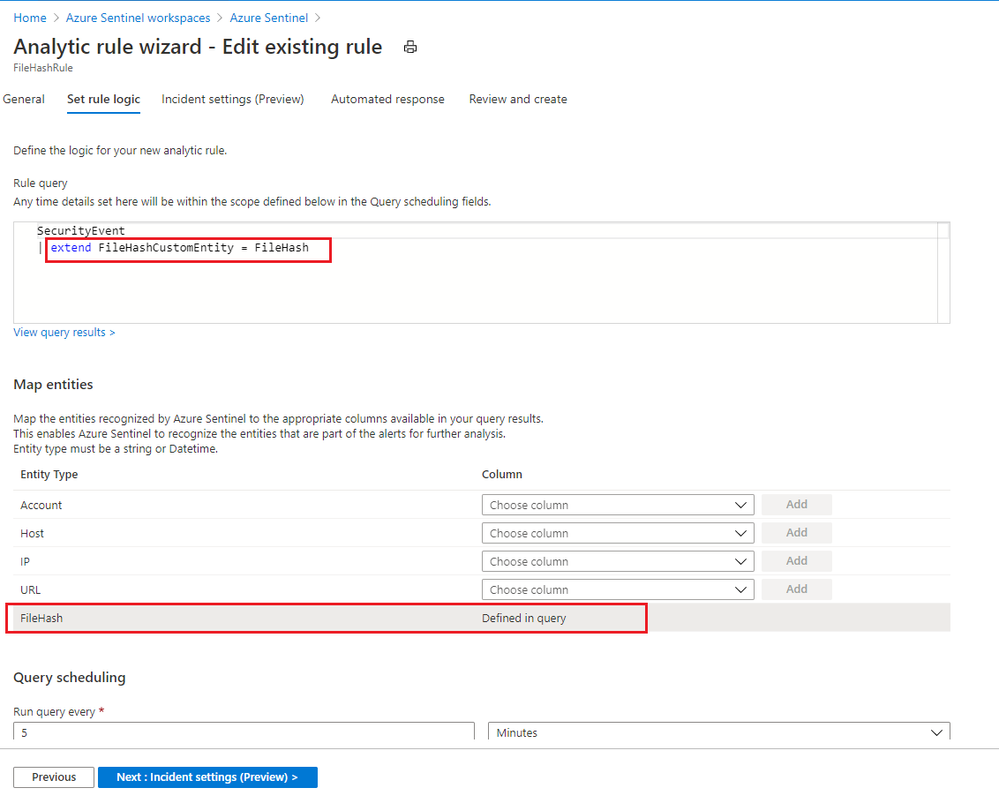Click the FileHashRule subtitle text
The width and height of the screenshot is (999, 795).
point(43,68)
